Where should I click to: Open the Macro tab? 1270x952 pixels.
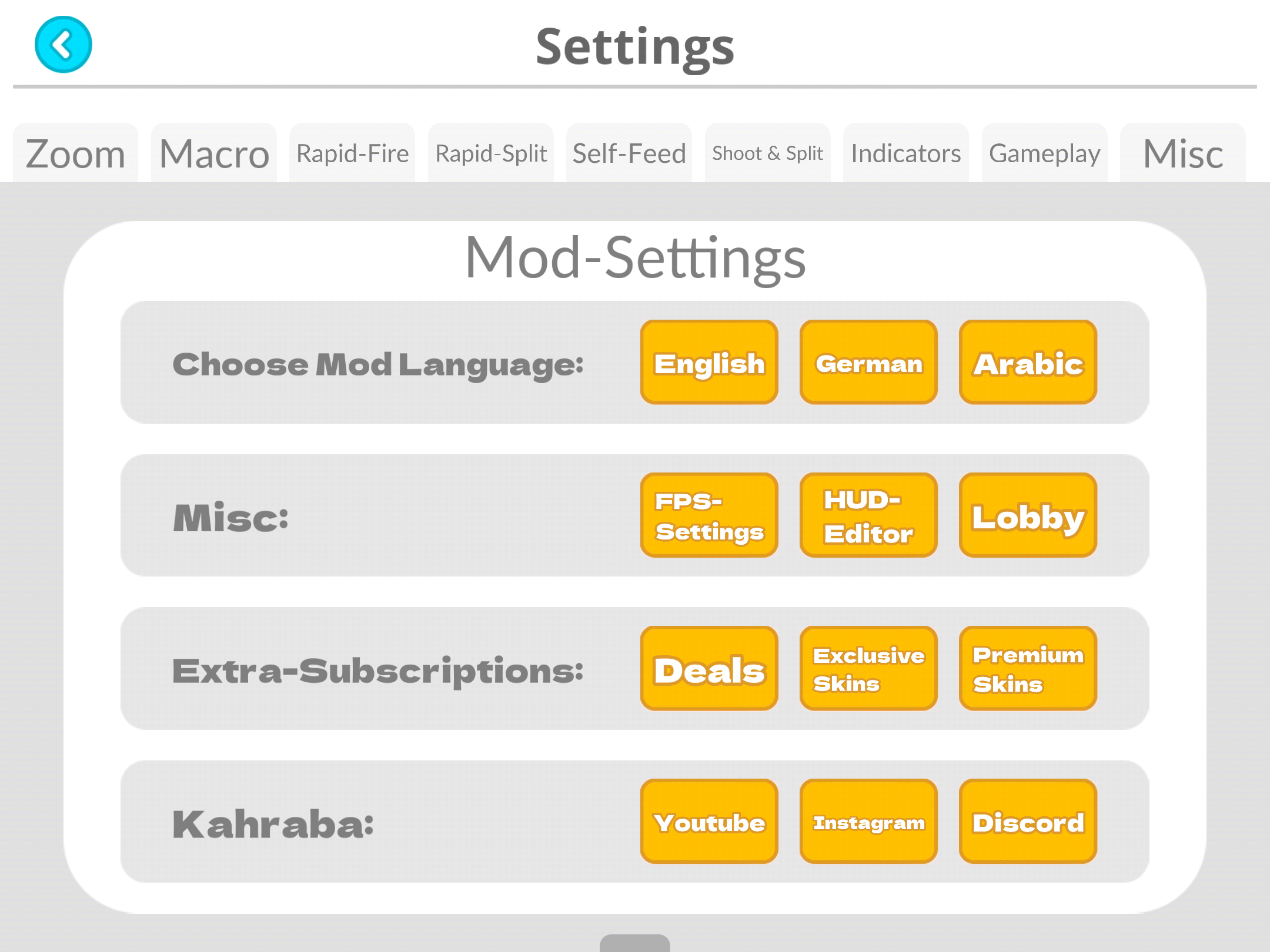coord(214,154)
